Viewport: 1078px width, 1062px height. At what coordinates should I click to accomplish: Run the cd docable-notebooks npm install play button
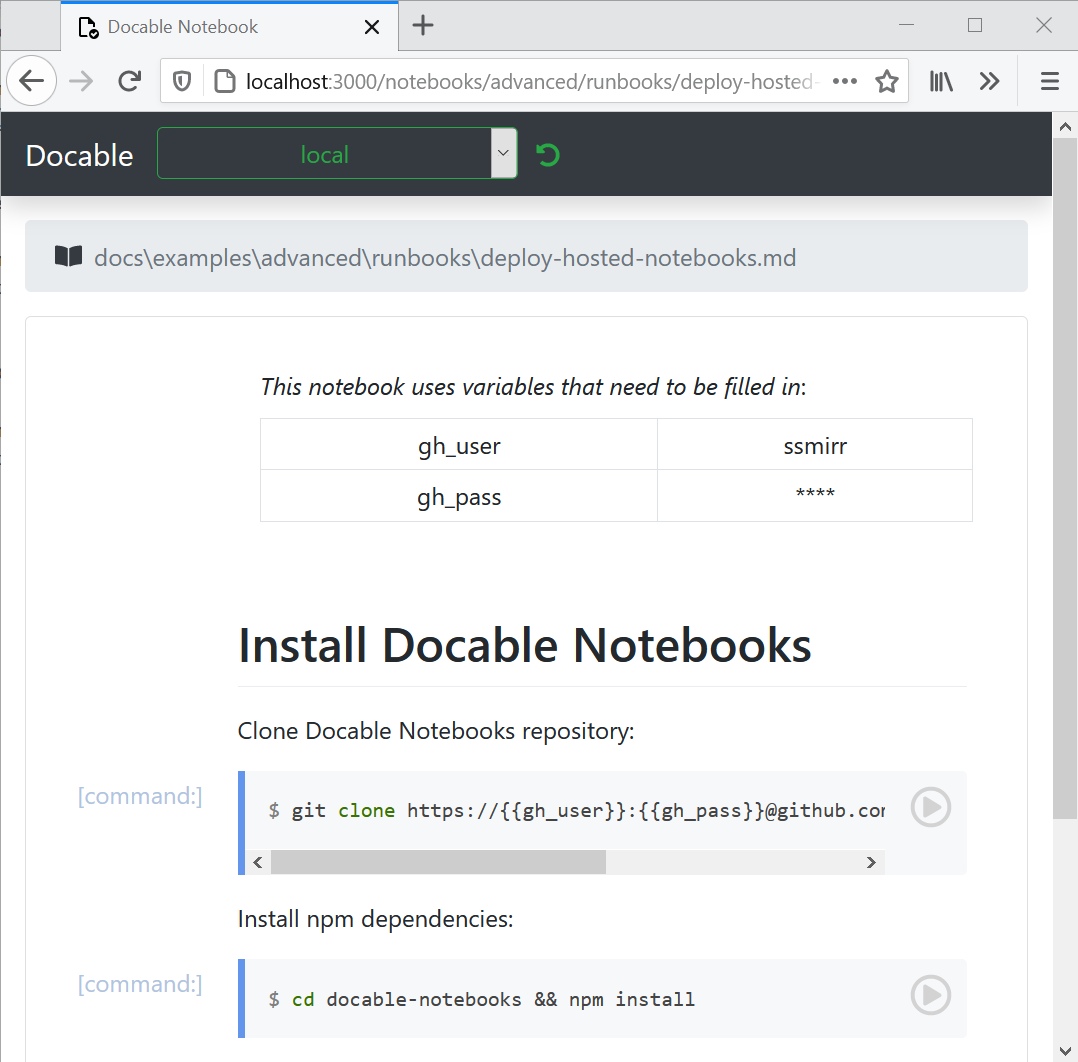[930, 995]
